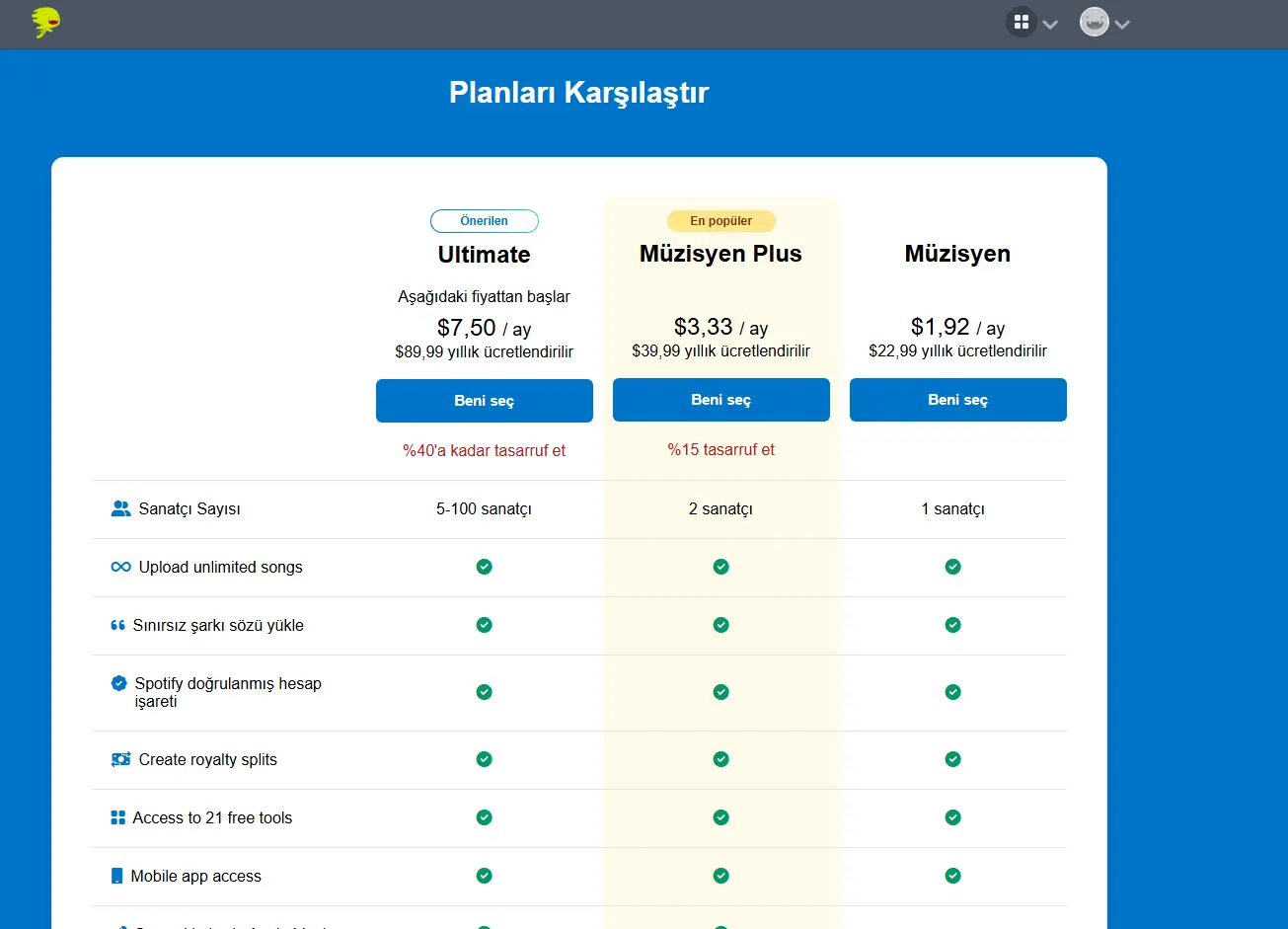Expand the chevron beside the apps grid
This screenshot has width=1288, height=929.
[1050, 24]
